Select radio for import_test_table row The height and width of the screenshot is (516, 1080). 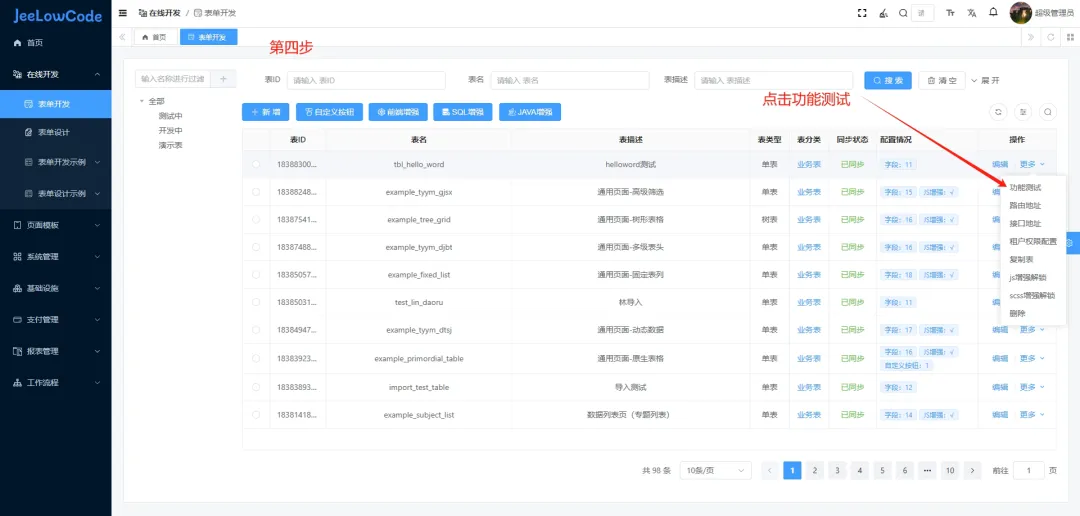click(256, 387)
